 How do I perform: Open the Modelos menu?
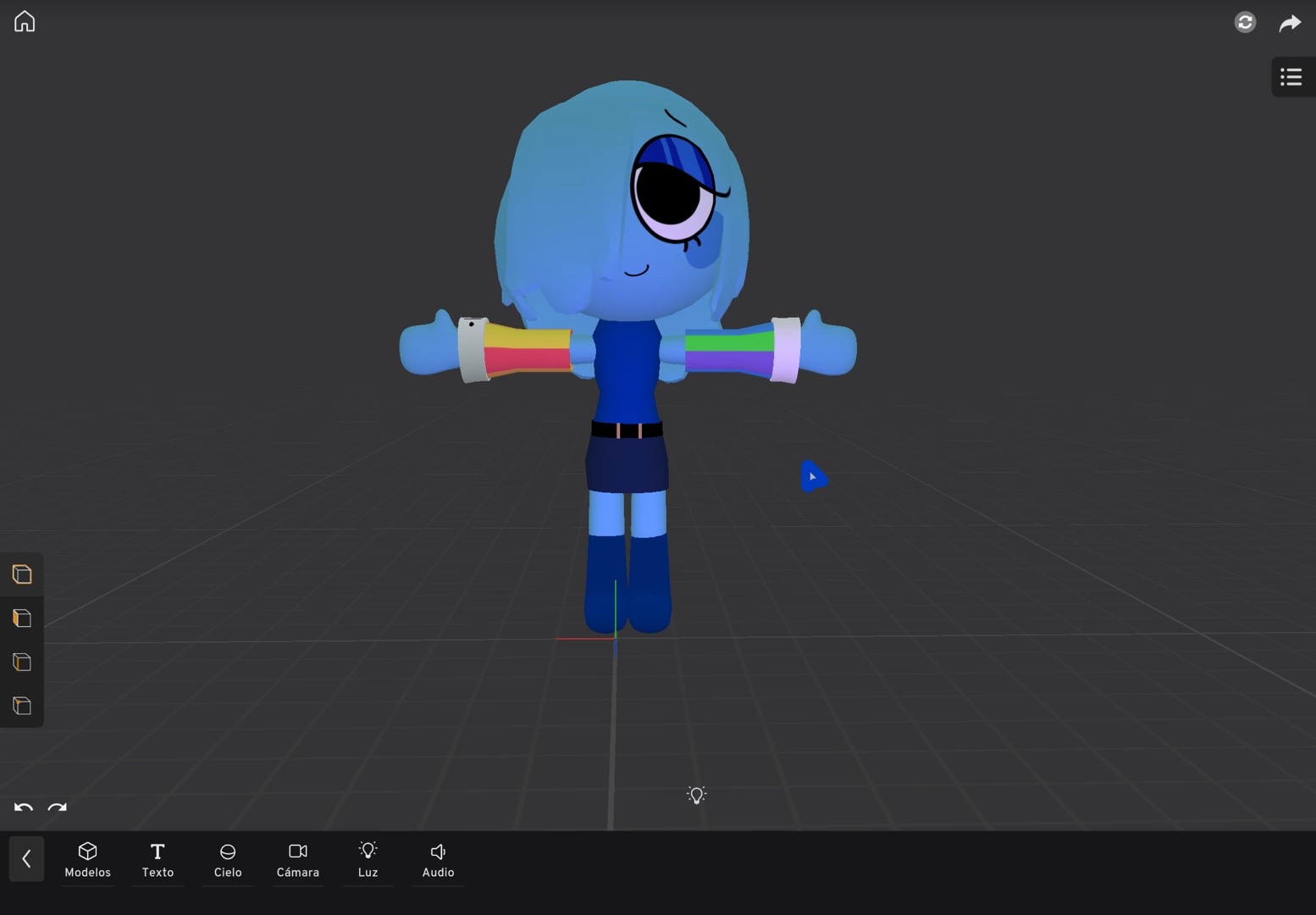[x=88, y=860]
